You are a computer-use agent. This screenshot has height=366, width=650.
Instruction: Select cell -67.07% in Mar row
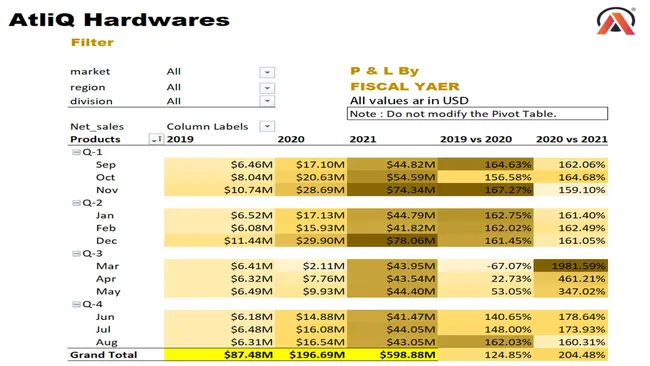click(x=485, y=266)
